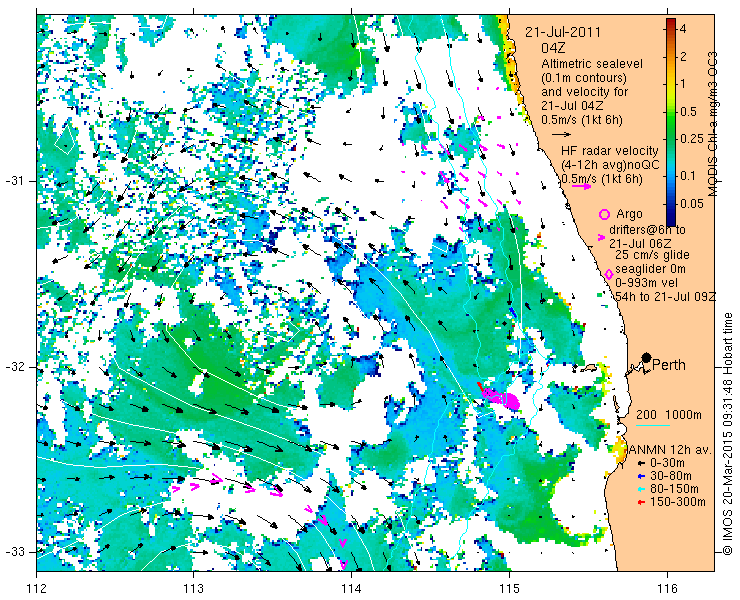Viewport: 740px width, 600px height.
Task: Click the dark red top of the colorbar
Action: coord(671,24)
